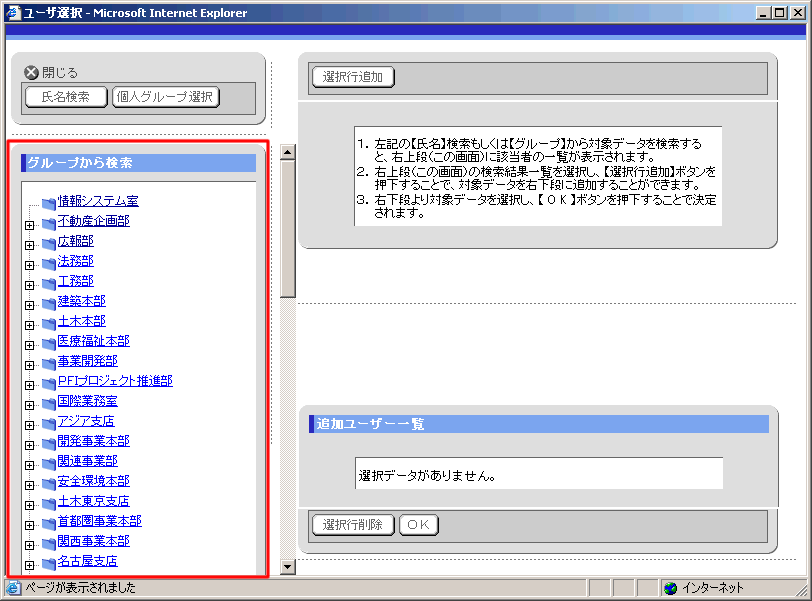Viewport: 812px width, 601px height.
Task: Click the 閉じる close icon
Action: [x=32, y=72]
